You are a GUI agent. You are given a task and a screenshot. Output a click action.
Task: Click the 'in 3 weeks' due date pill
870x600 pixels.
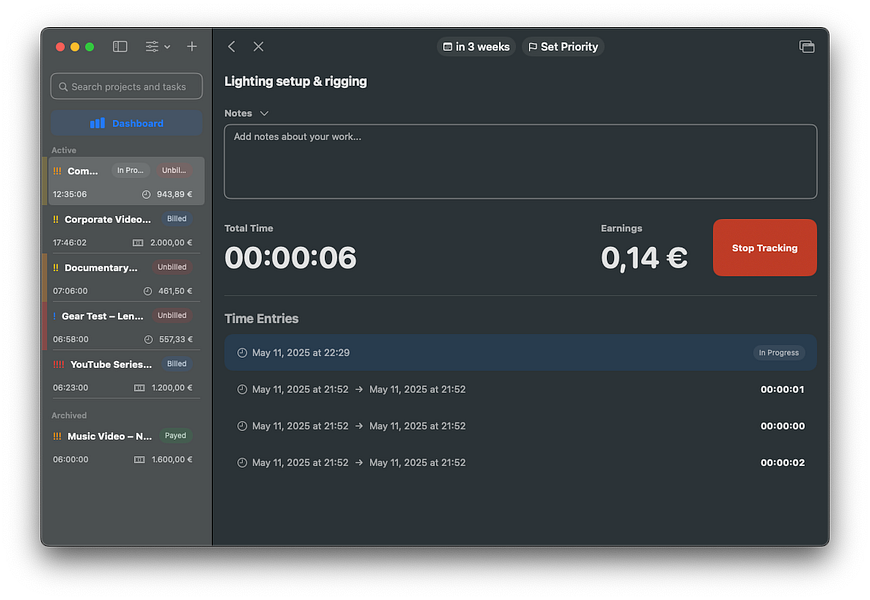pyautogui.click(x=476, y=47)
